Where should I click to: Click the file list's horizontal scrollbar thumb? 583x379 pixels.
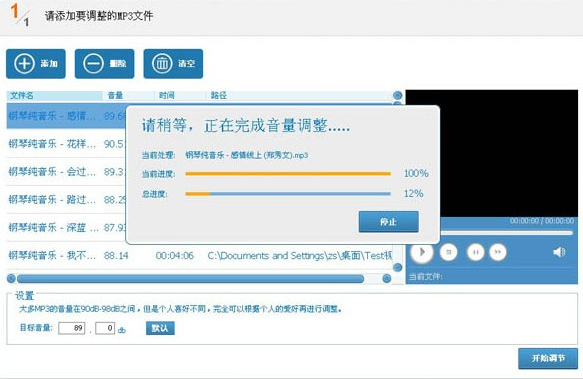tap(190, 279)
